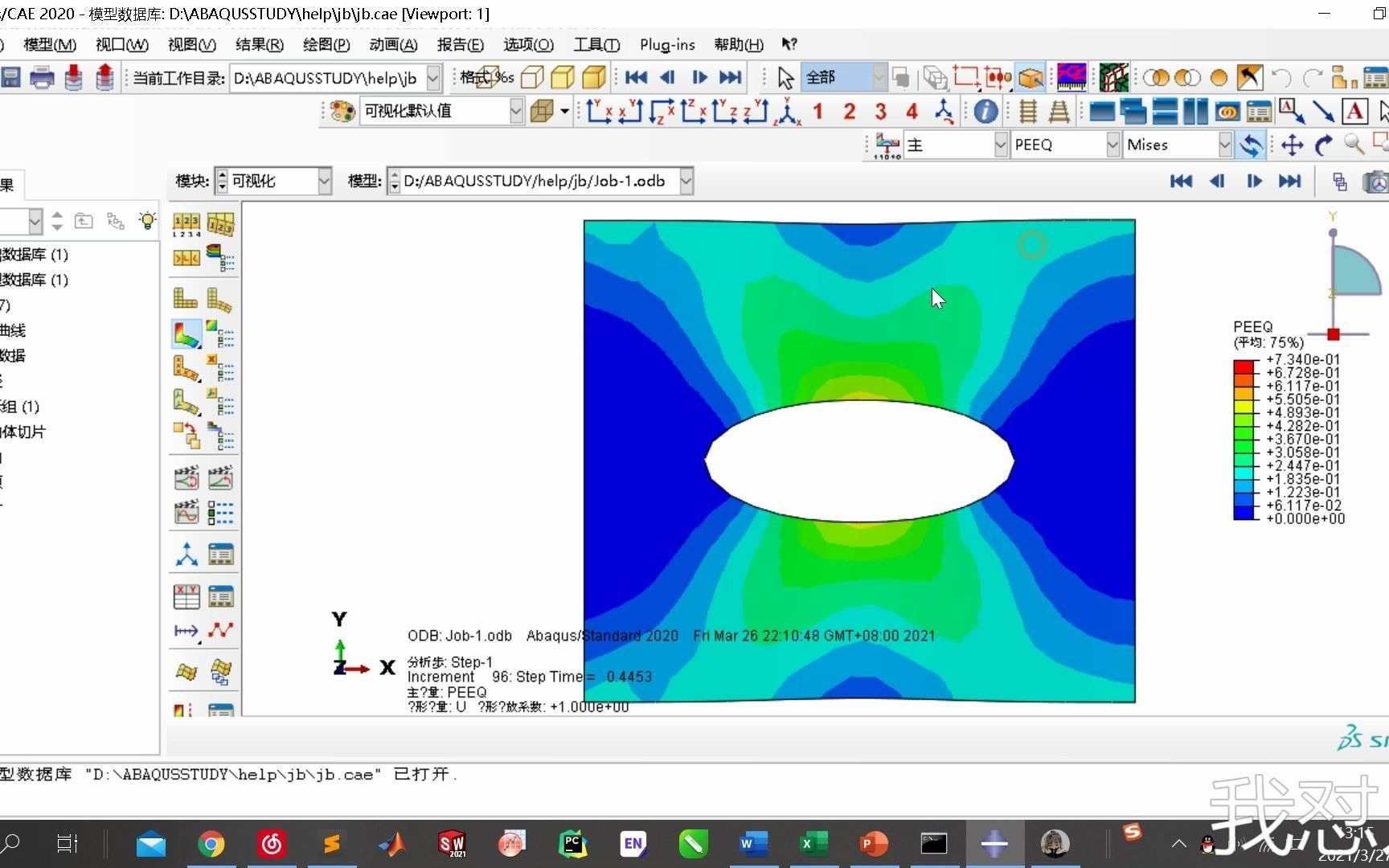
Task: Step to previous frame arrow beside camera icon row
Action: (x=1217, y=182)
